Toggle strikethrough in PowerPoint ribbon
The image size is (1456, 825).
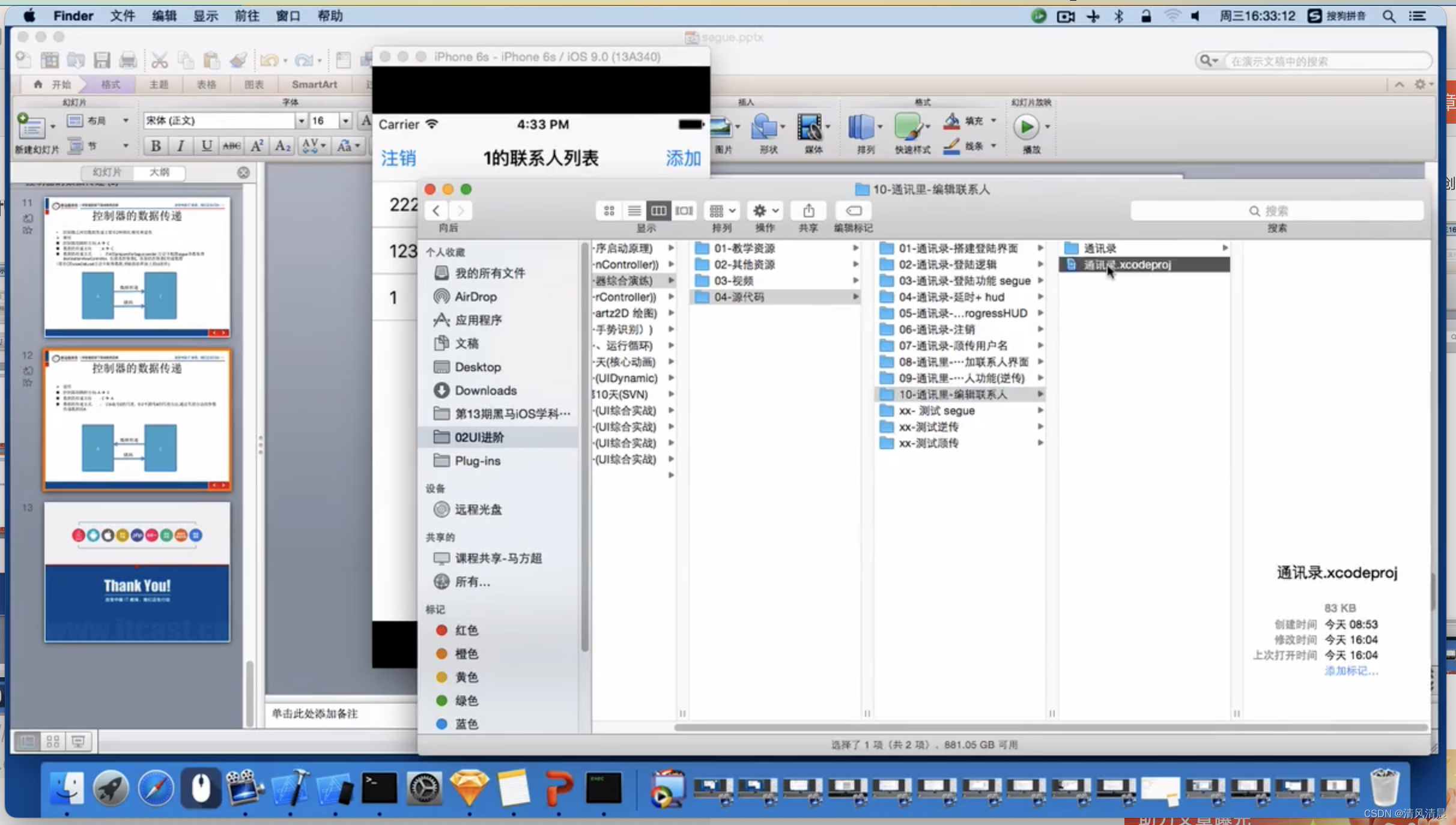tap(231, 145)
